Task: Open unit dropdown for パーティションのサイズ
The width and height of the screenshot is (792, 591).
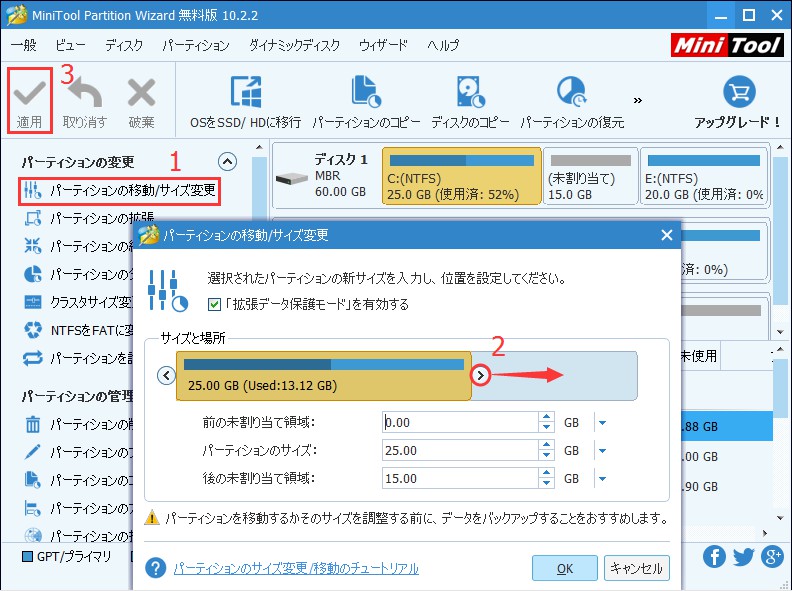Action: [602, 451]
